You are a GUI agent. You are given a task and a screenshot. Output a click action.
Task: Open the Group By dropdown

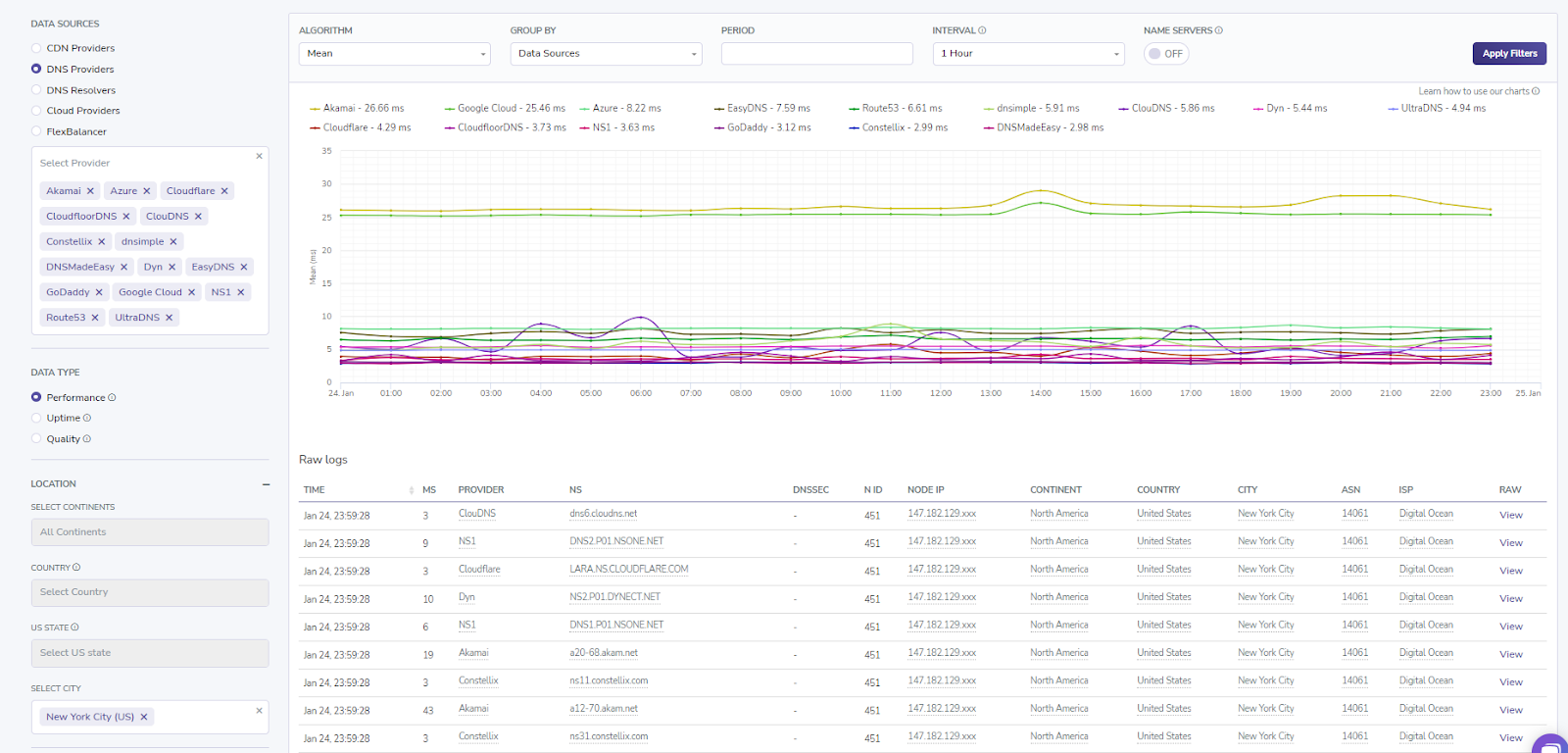coord(607,54)
